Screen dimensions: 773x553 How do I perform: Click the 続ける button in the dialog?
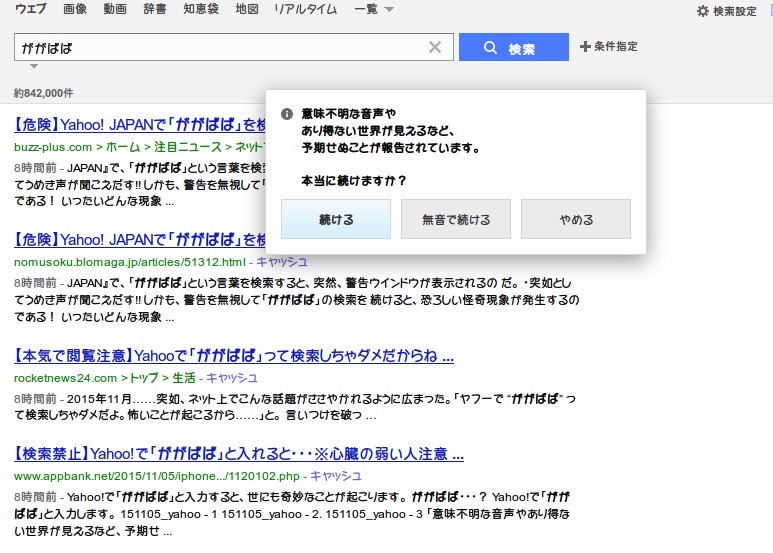(336, 219)
